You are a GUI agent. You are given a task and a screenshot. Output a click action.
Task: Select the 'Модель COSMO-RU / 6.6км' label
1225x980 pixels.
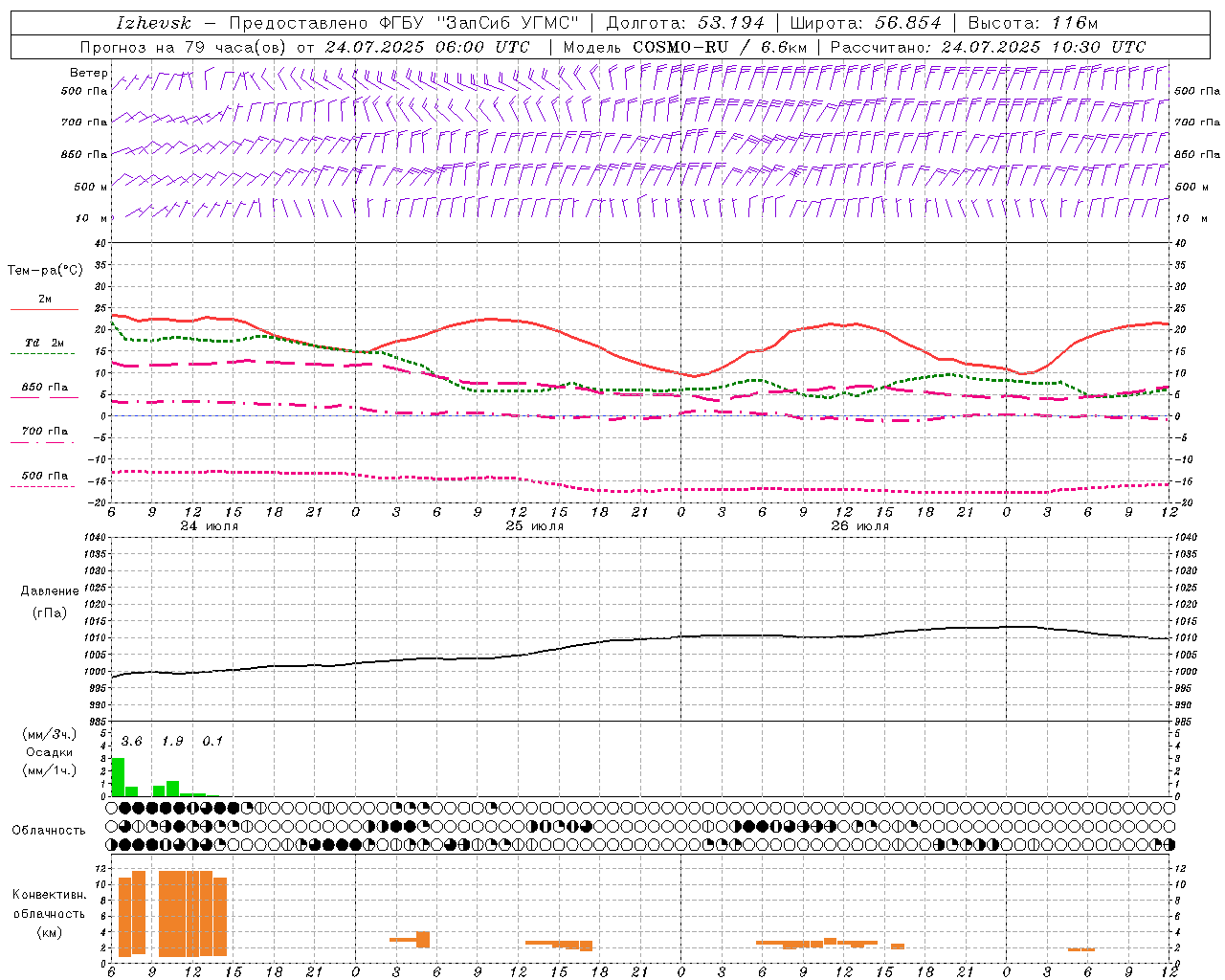[x=684, y=47]
